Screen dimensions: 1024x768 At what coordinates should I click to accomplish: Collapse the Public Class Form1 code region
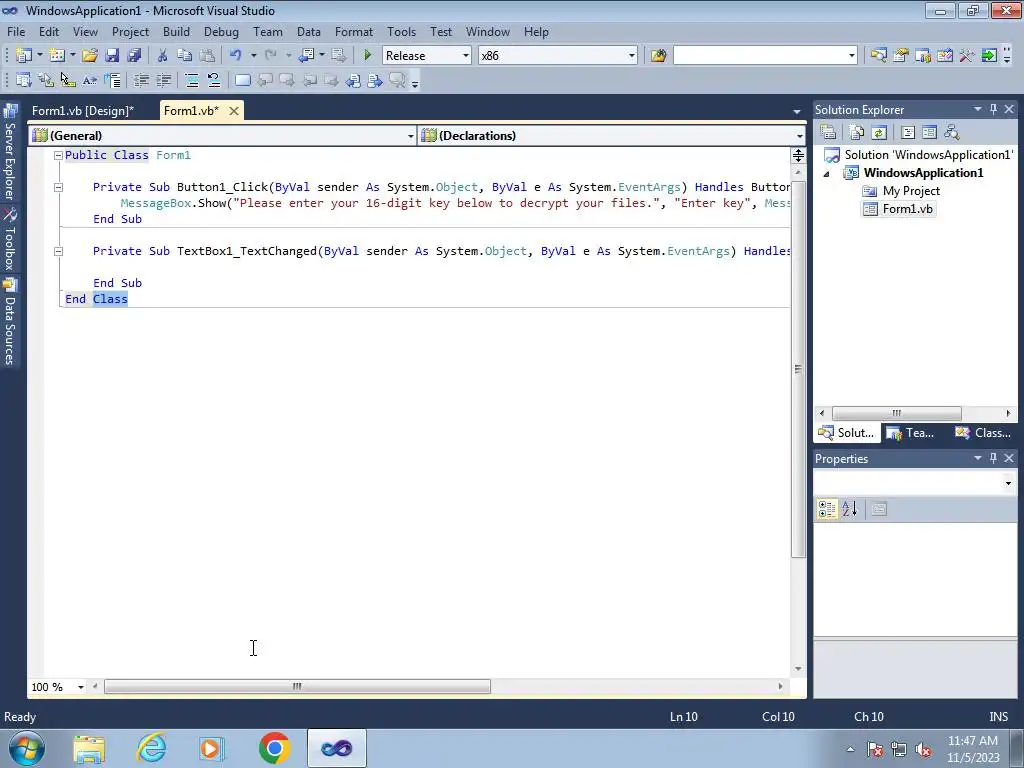pyautogui.click(x=58, y=155)
